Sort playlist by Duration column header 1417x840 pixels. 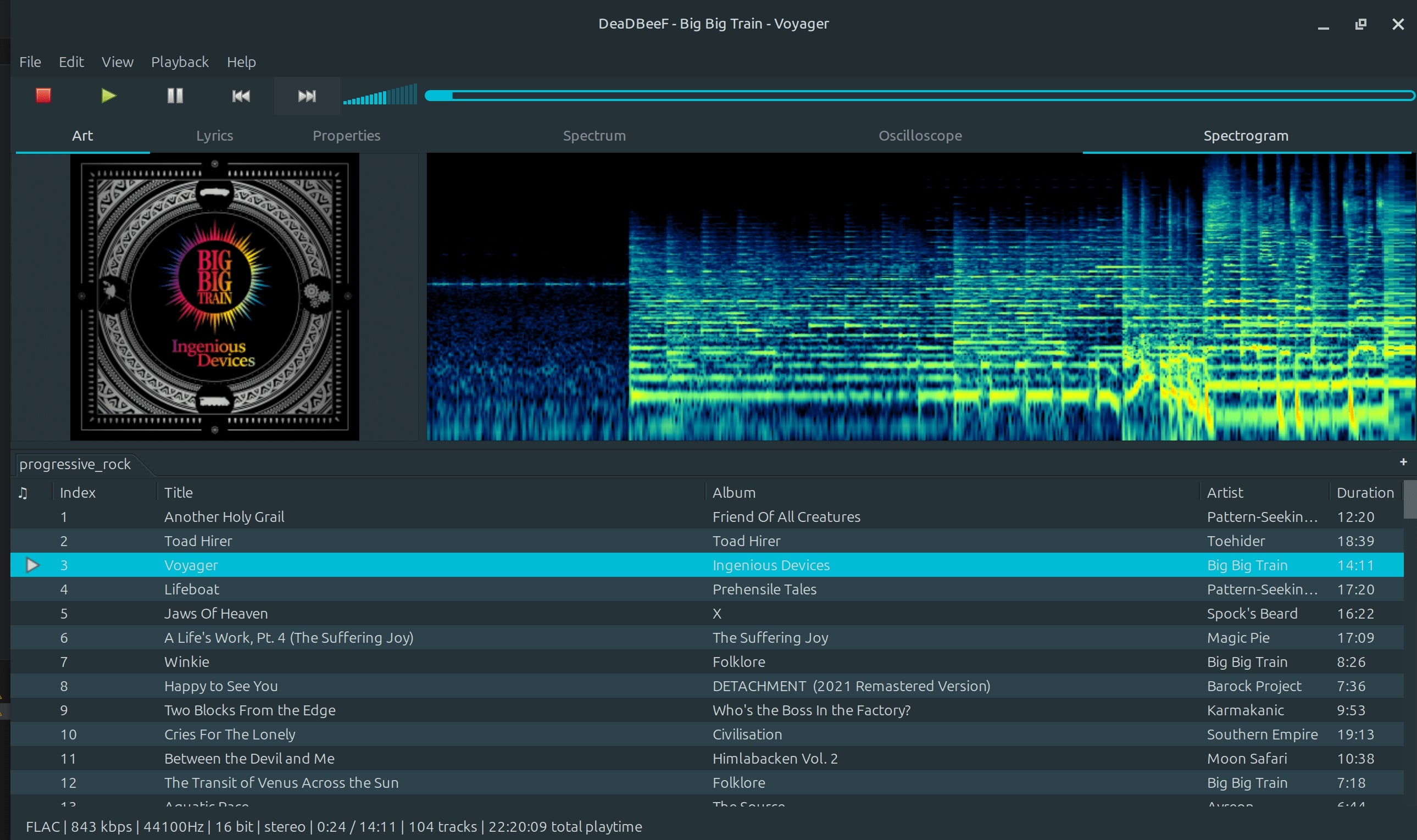(x=1364, y=492)
